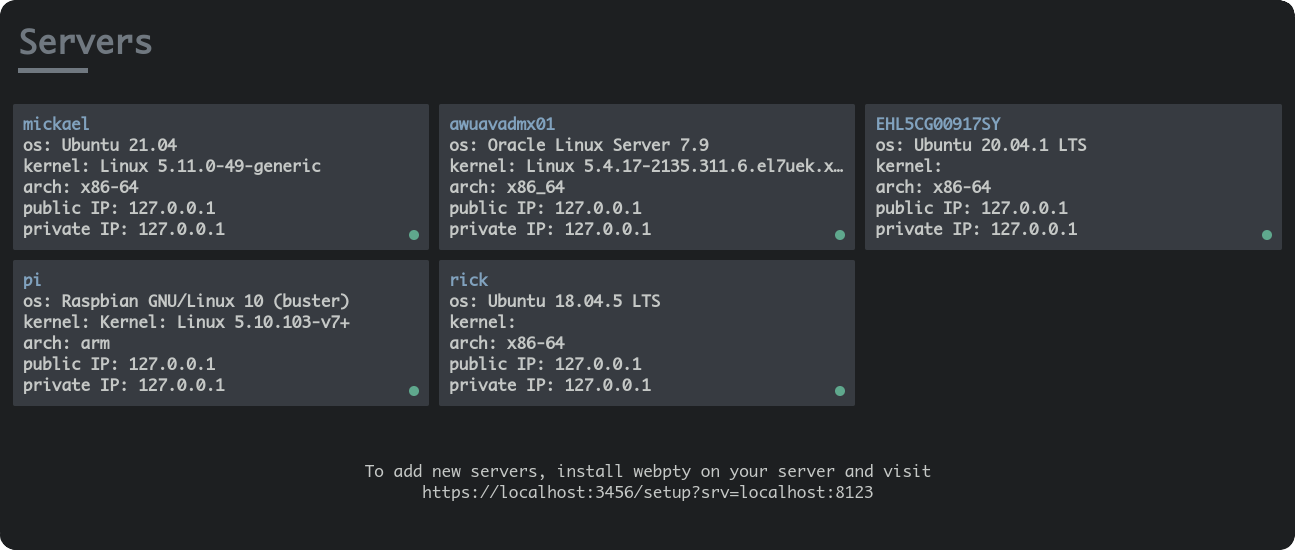Click the Oracle Linux Server 7.9 os line
This screenshot has height=550, width=1295.
click(x=579, y=145)
